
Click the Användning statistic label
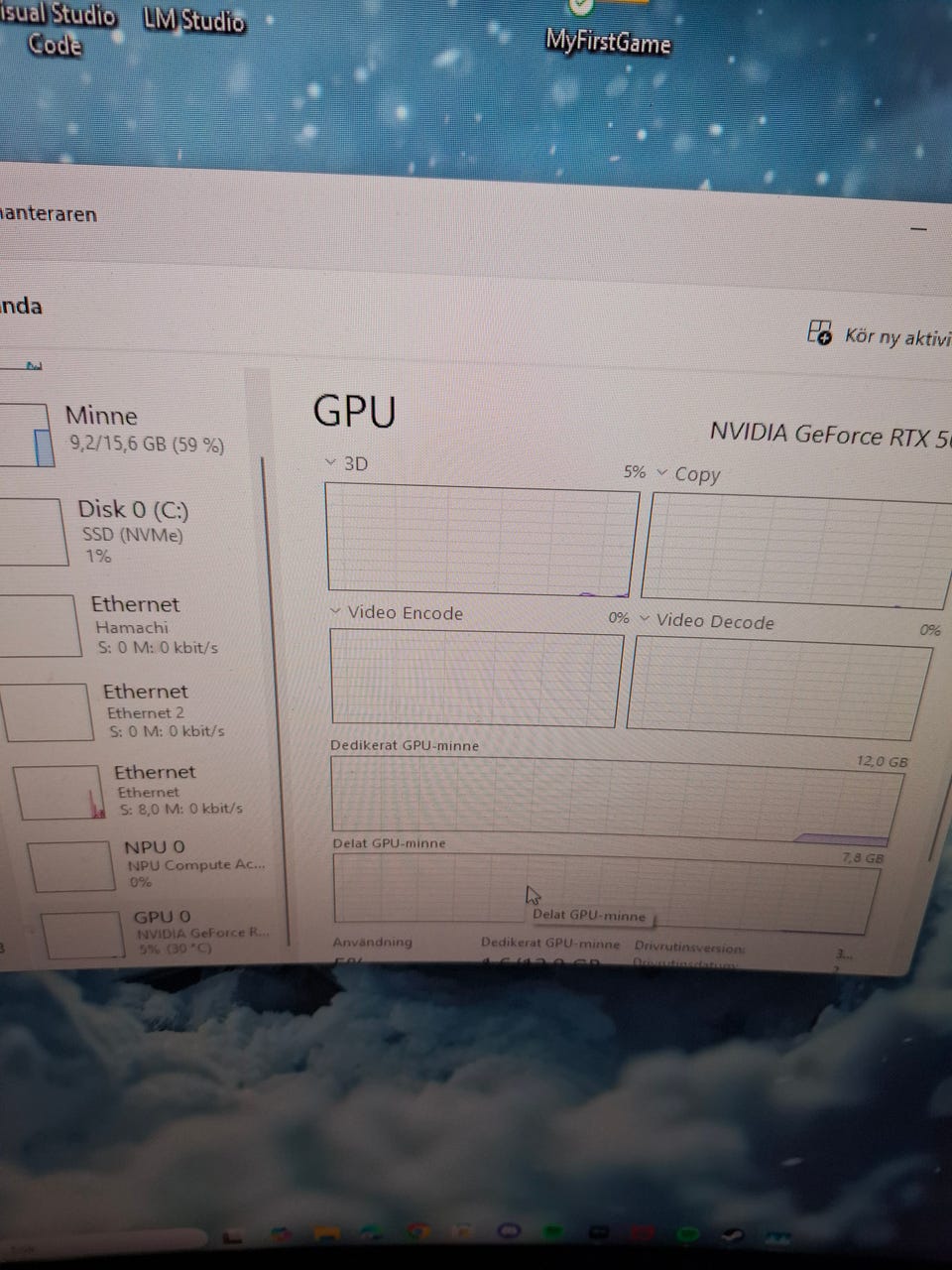pyautogui.click(x=372, y=942)
